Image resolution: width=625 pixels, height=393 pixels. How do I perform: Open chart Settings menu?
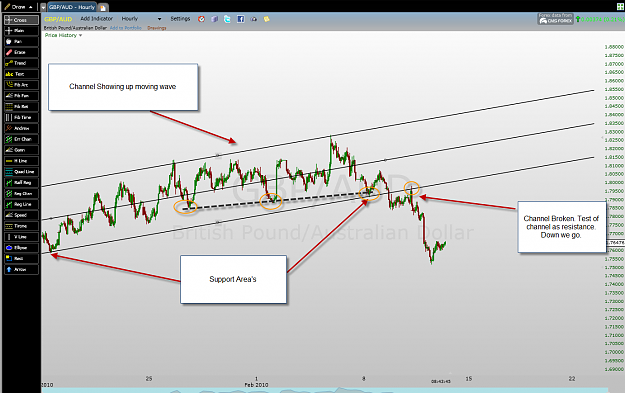click(180, 19)
